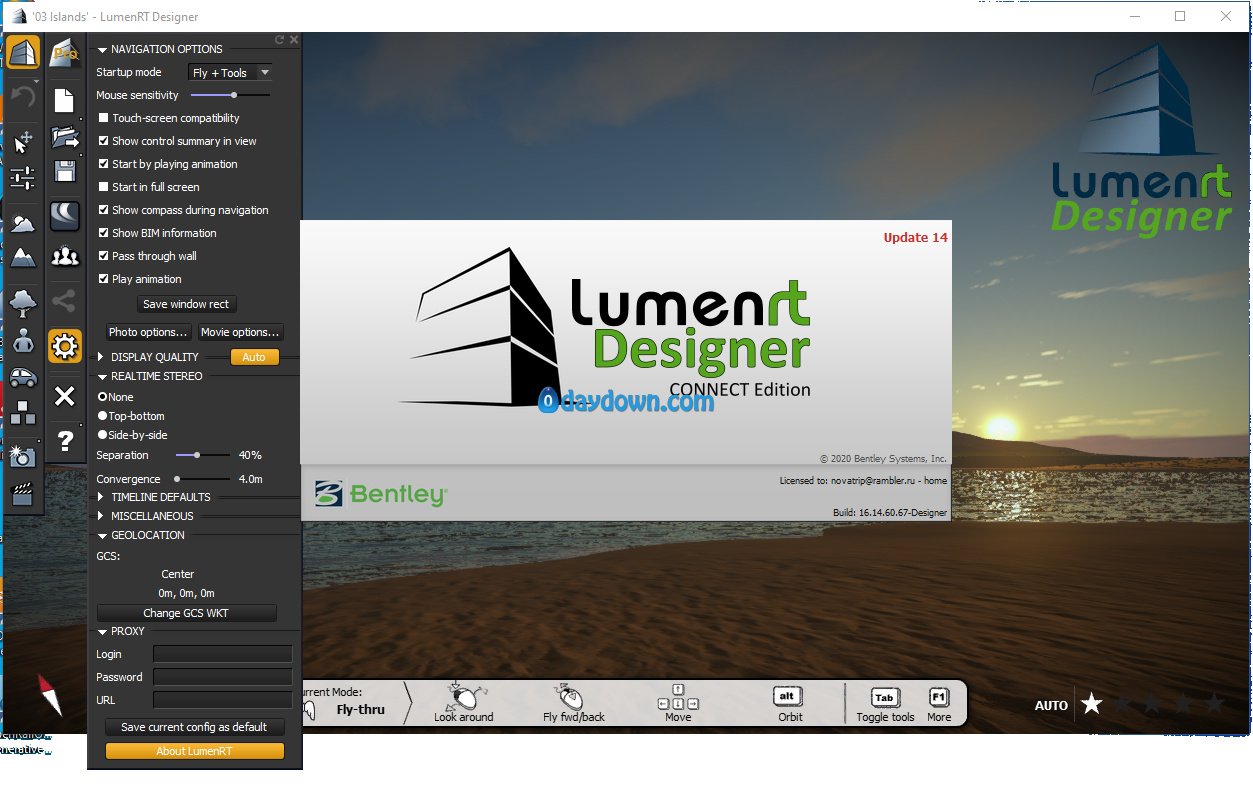Toggle Show compass during navigation
The width and height of the screenshot is (1253, 801).
(103, 210)
